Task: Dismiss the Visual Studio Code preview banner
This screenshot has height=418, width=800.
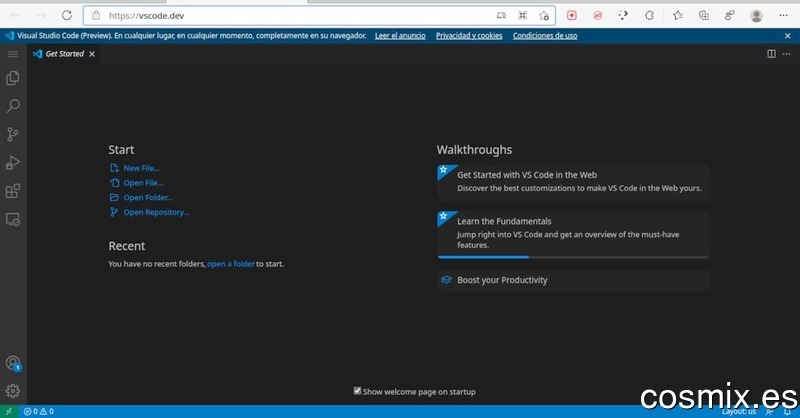Action: pyautogui.click(x=787, y=36)
